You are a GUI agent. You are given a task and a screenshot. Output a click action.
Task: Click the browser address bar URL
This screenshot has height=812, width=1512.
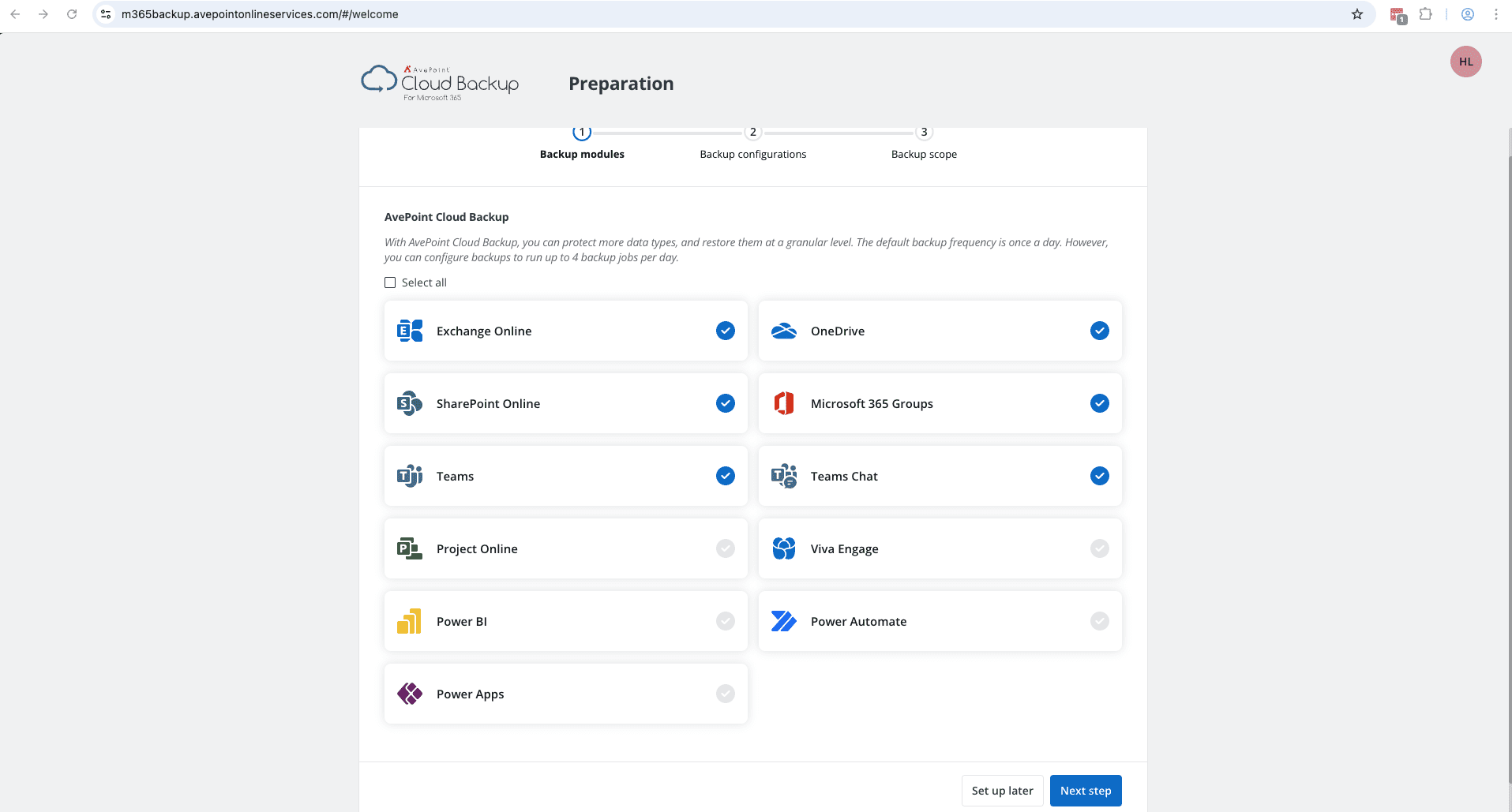click(260, 14)
